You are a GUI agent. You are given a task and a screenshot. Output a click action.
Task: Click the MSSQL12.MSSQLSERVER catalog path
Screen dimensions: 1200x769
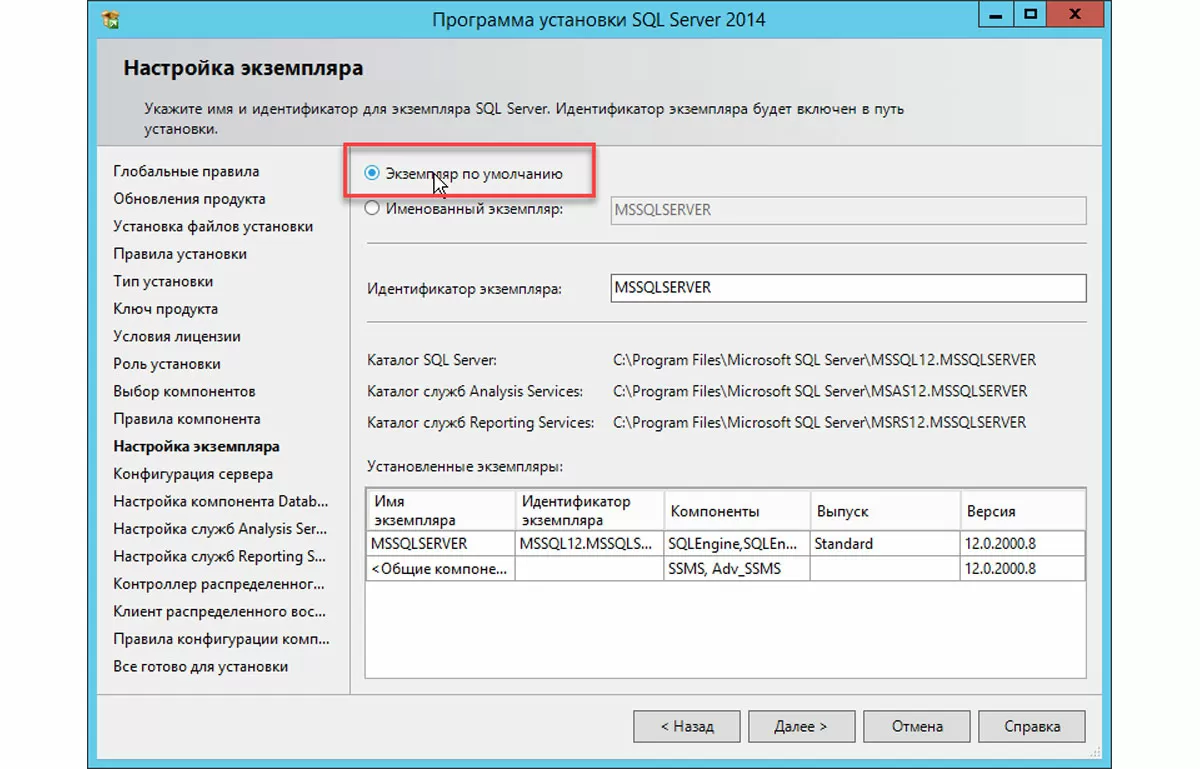click(824, 360)
